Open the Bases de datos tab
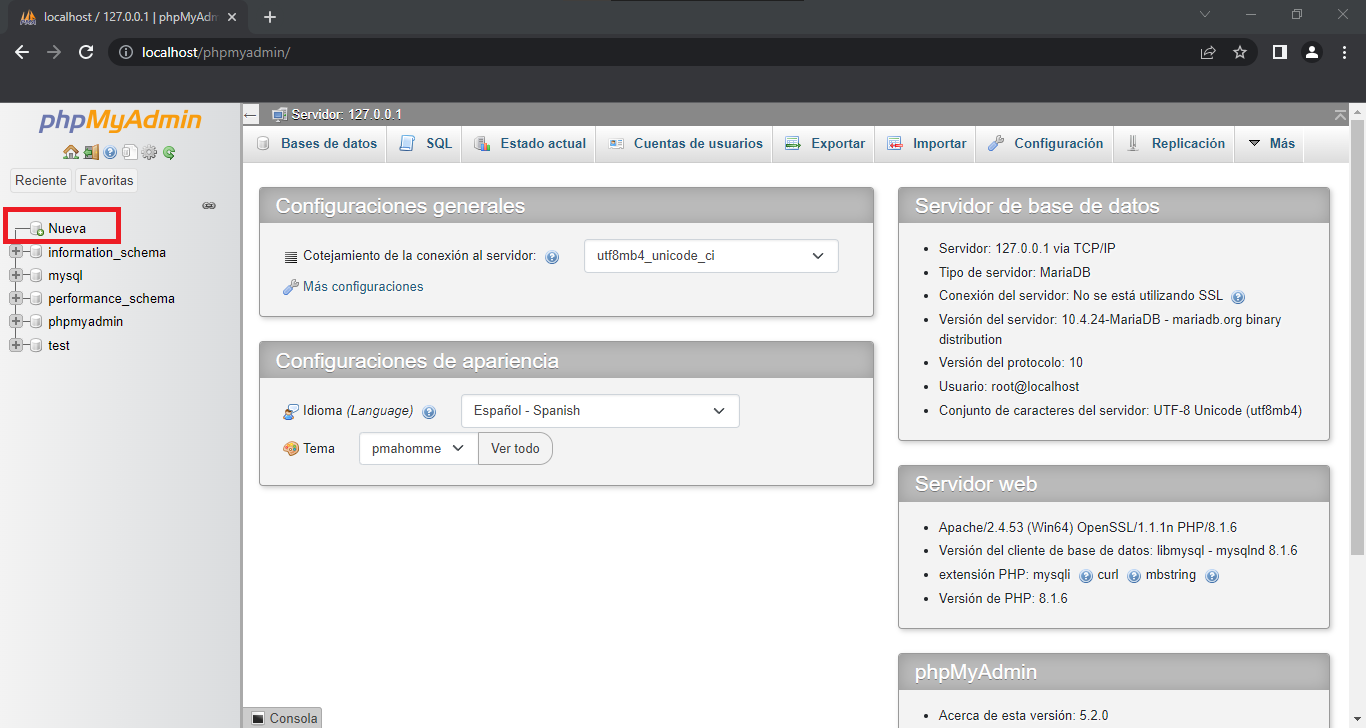Viewport: 1366px width, 728px height. coord(316,144)
